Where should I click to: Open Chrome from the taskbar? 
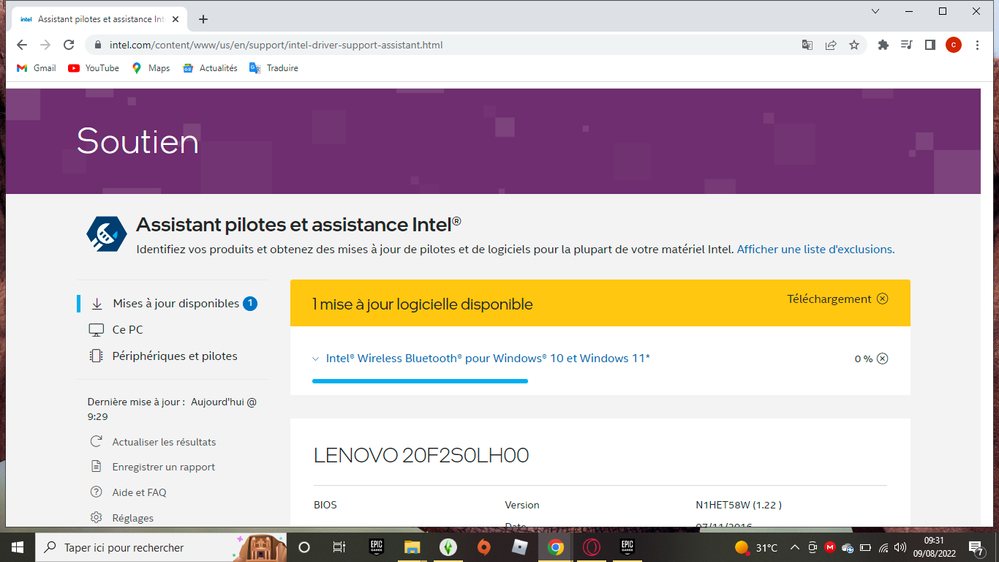pos(556,547)
